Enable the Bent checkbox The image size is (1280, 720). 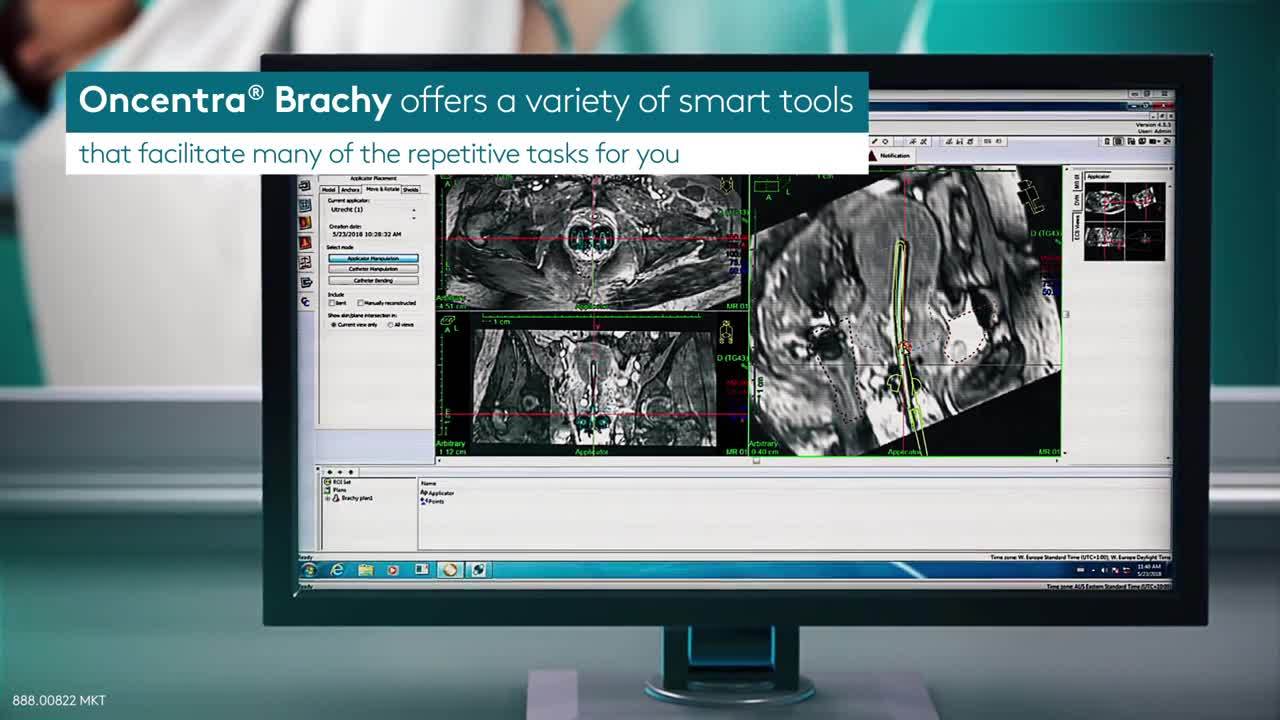click(332, 303)
